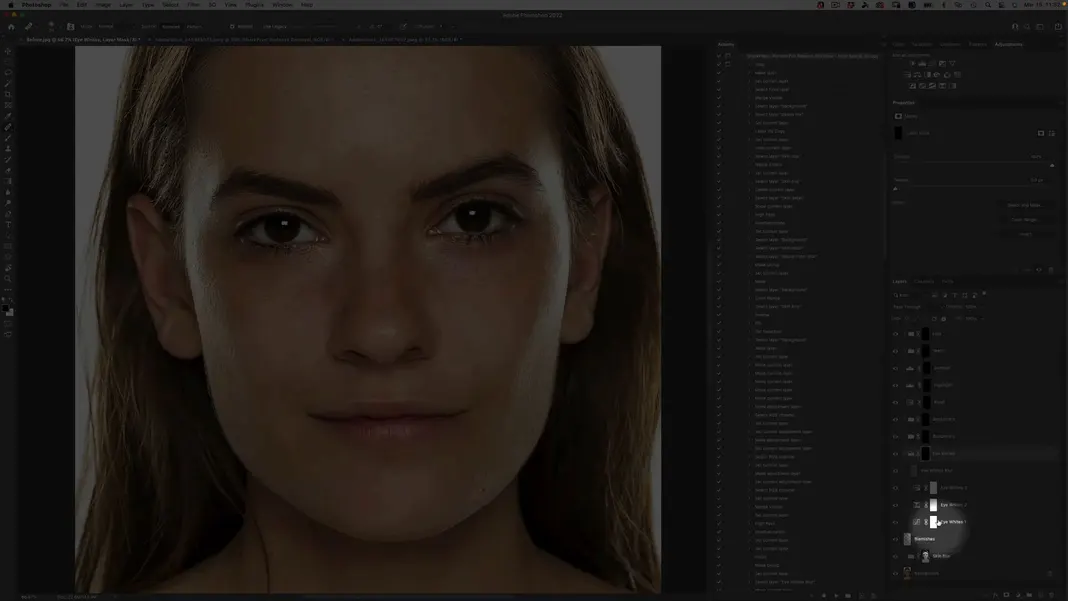Open the Filter menu
This screenshot has width=1068, height=601.
click(x=193, y=5)
